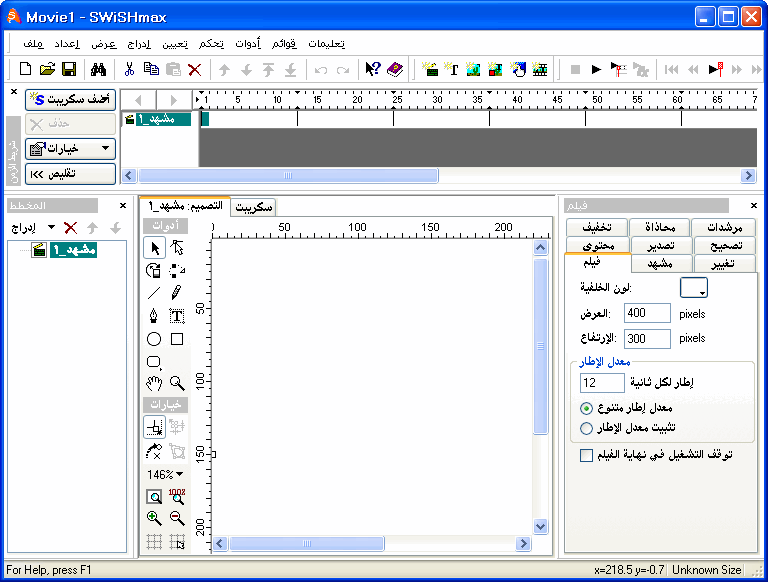Select the rounded rectangle tool
Screen dimensions: 768x582
tap(154, 362)
